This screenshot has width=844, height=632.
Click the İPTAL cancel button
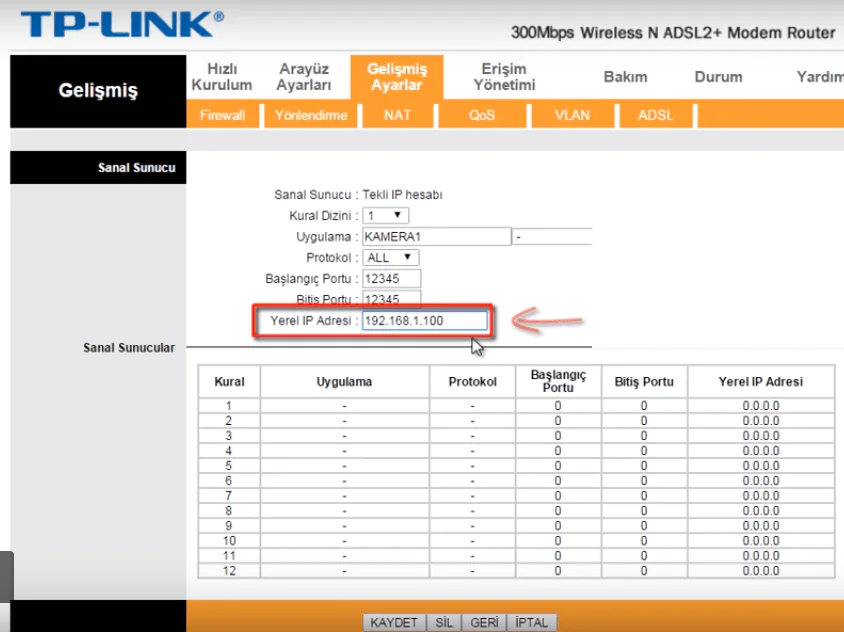click(x=531, y=621)
